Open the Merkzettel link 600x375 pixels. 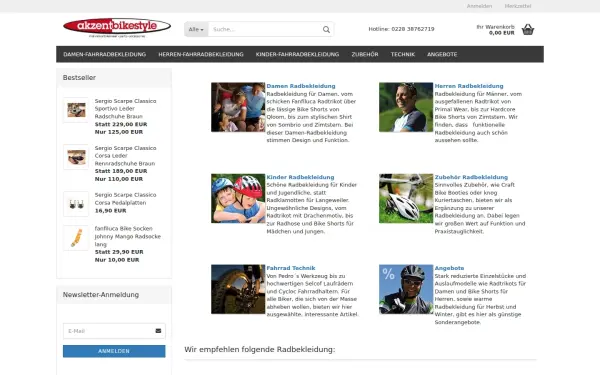pyautogui.click(x=518, y=6)
